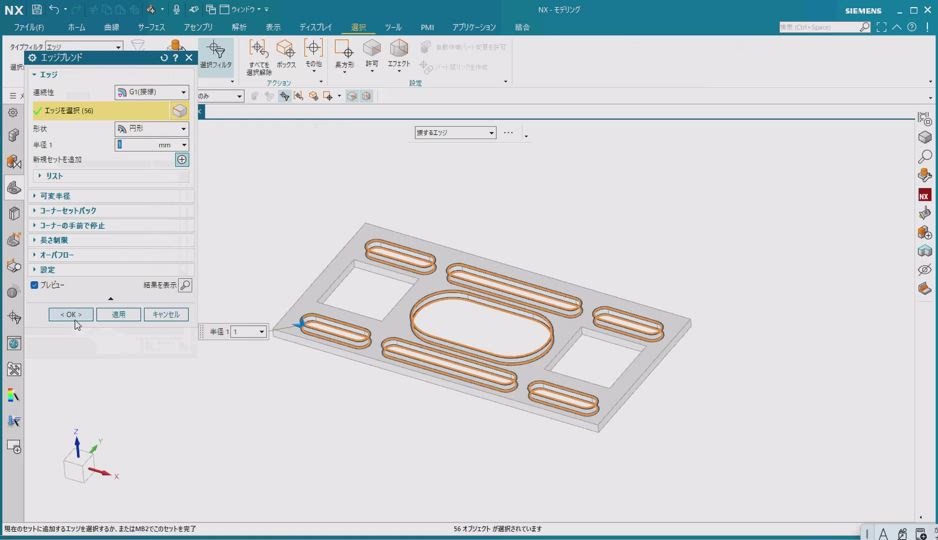The width and height of the screenshot is (938, 540).
Task: Open the ウィンドウ window menu in title bar
Action: point(244,10)
